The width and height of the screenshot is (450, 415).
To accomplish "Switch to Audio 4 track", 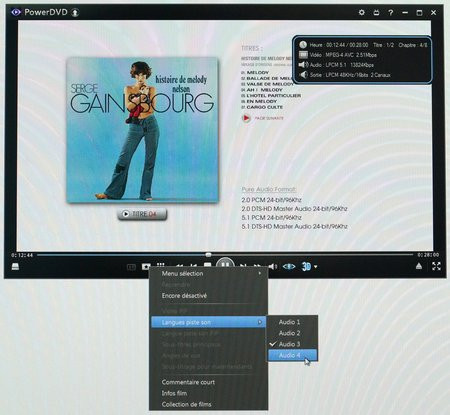I will pos(293,355).
